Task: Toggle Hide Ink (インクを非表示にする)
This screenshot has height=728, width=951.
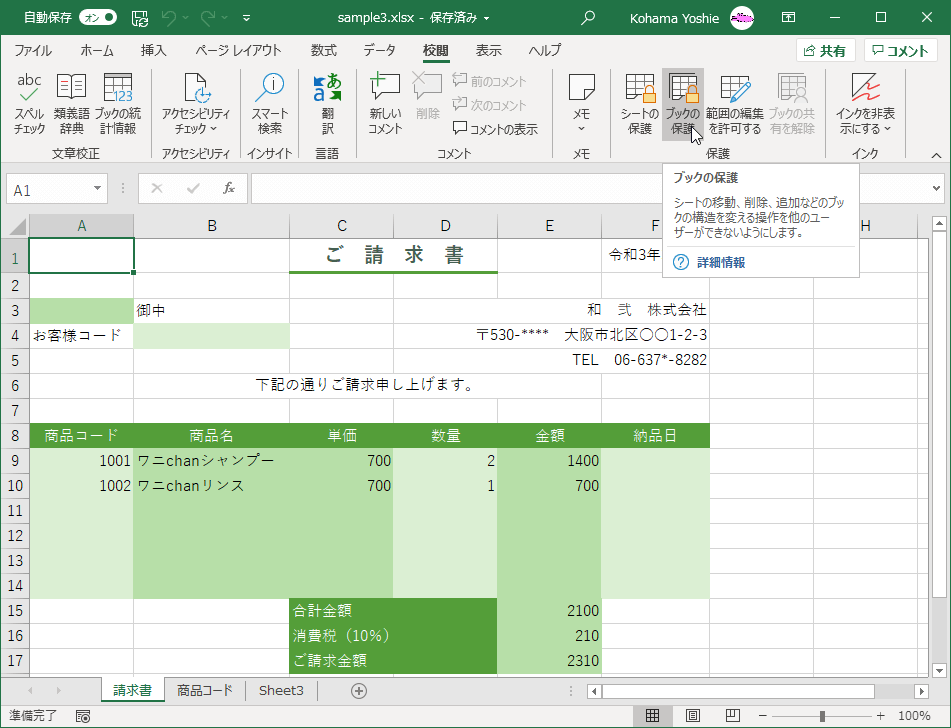Action: pos(864,100)
